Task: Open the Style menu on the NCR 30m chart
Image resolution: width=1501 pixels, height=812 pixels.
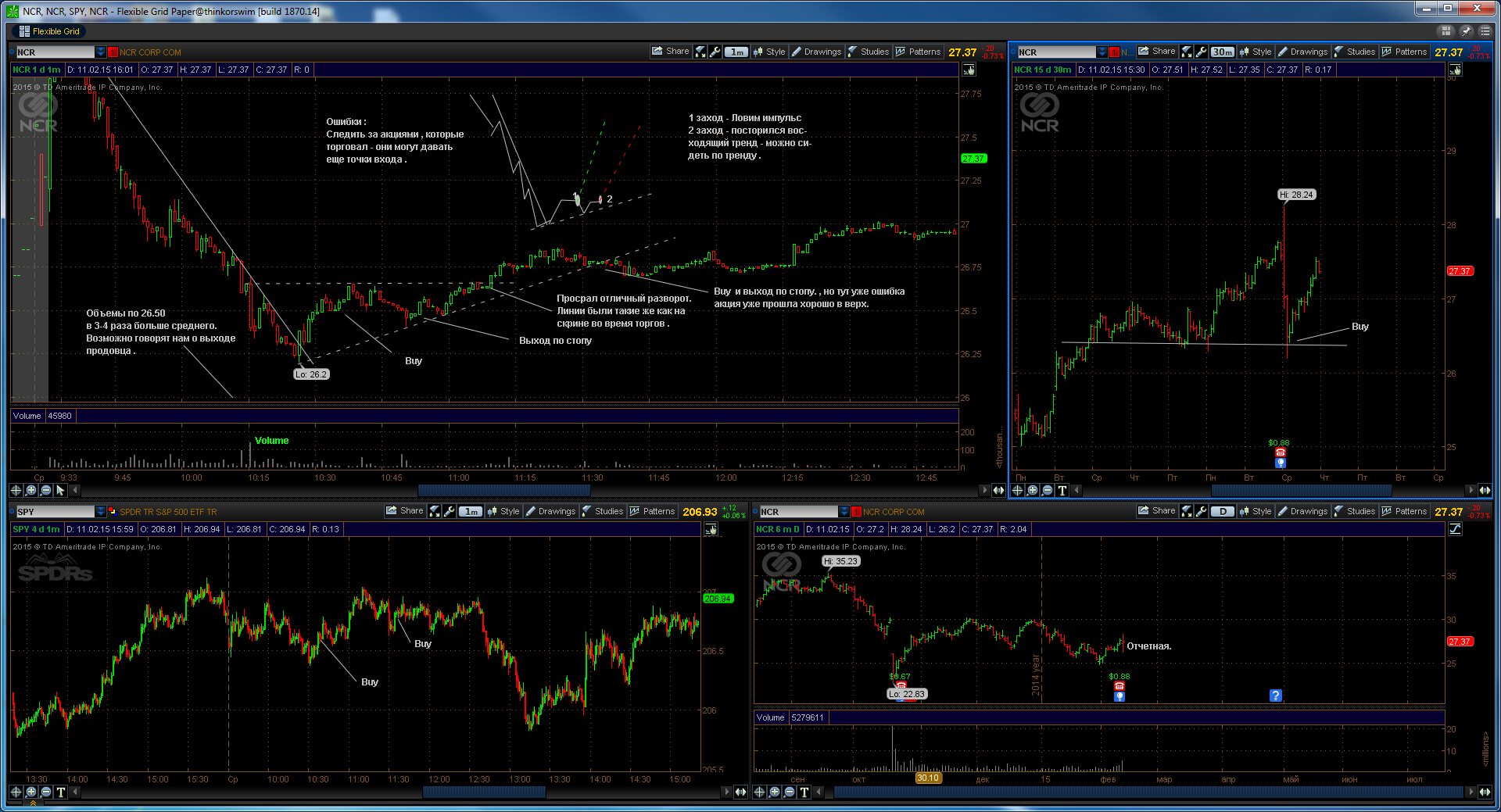Action: (x=1256, y=52)
